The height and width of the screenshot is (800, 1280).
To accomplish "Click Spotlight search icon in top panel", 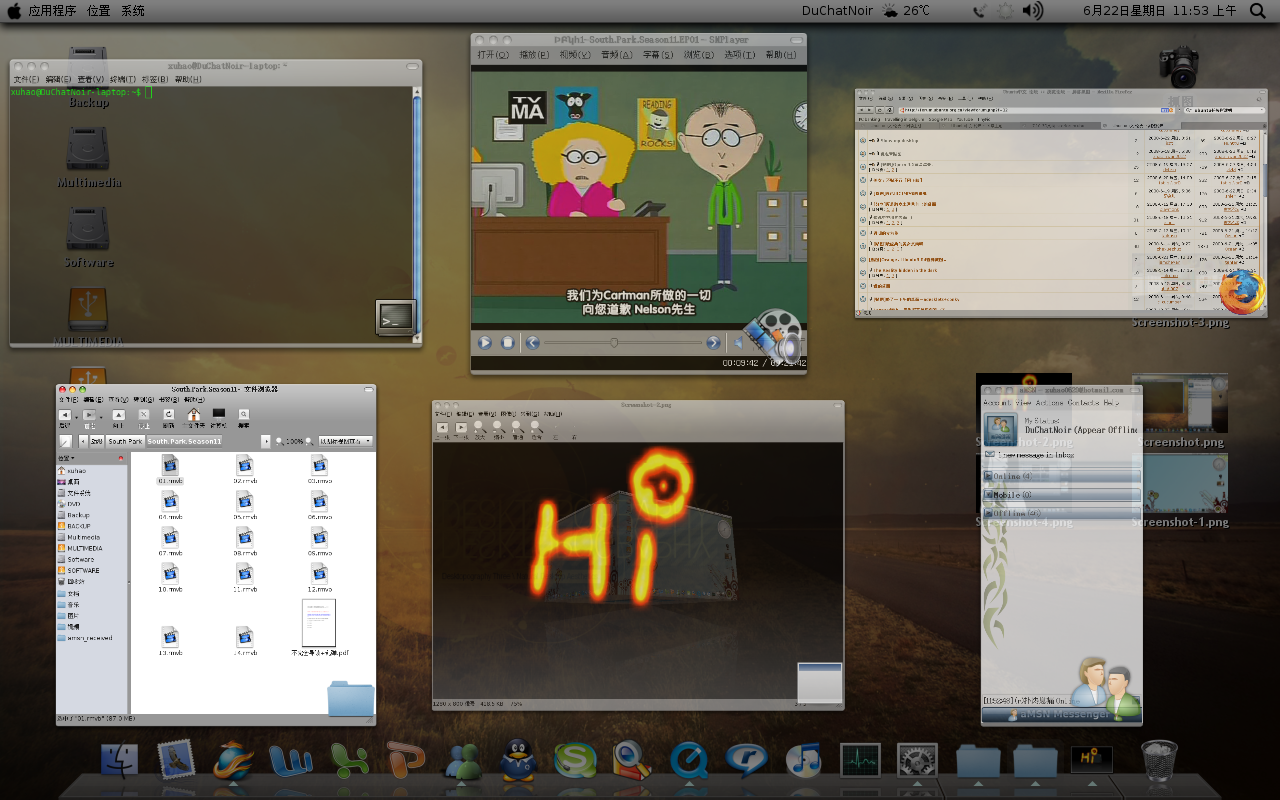I will (1258, 11).
